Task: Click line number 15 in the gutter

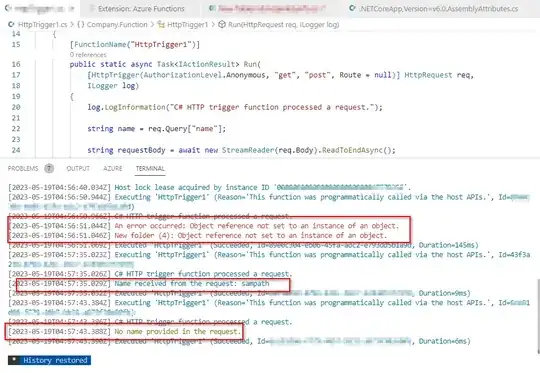Action: (x=16, y=44)
